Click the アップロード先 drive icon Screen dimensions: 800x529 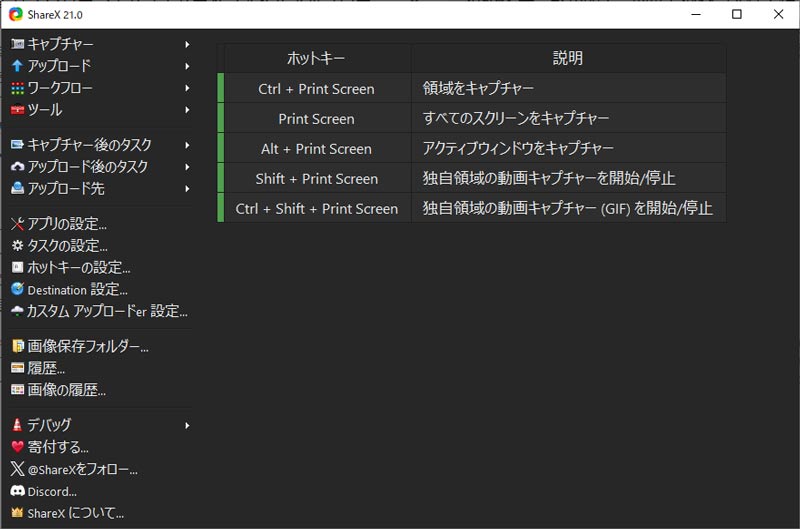coord(17,188)
